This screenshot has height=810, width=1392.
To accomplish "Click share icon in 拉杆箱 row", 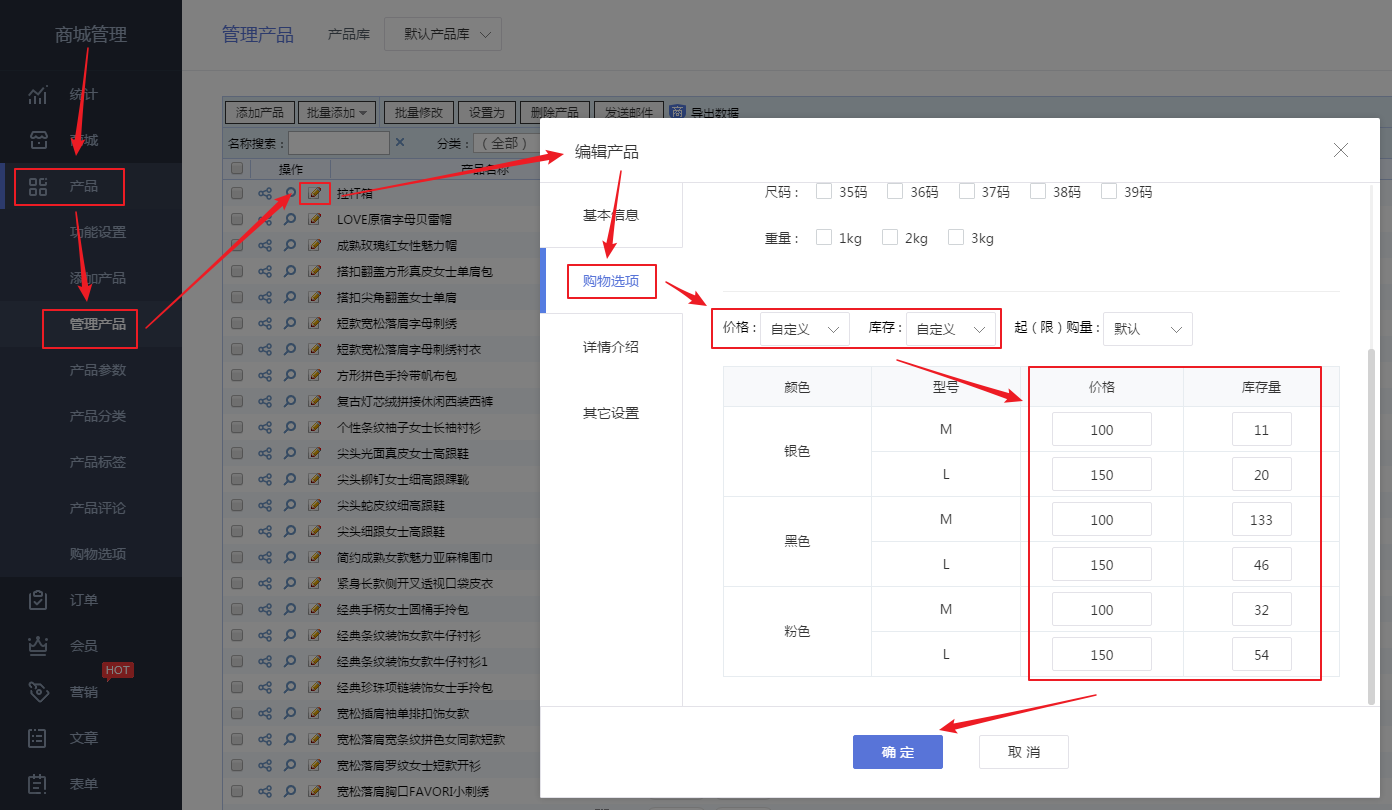I will click(265, 193).
